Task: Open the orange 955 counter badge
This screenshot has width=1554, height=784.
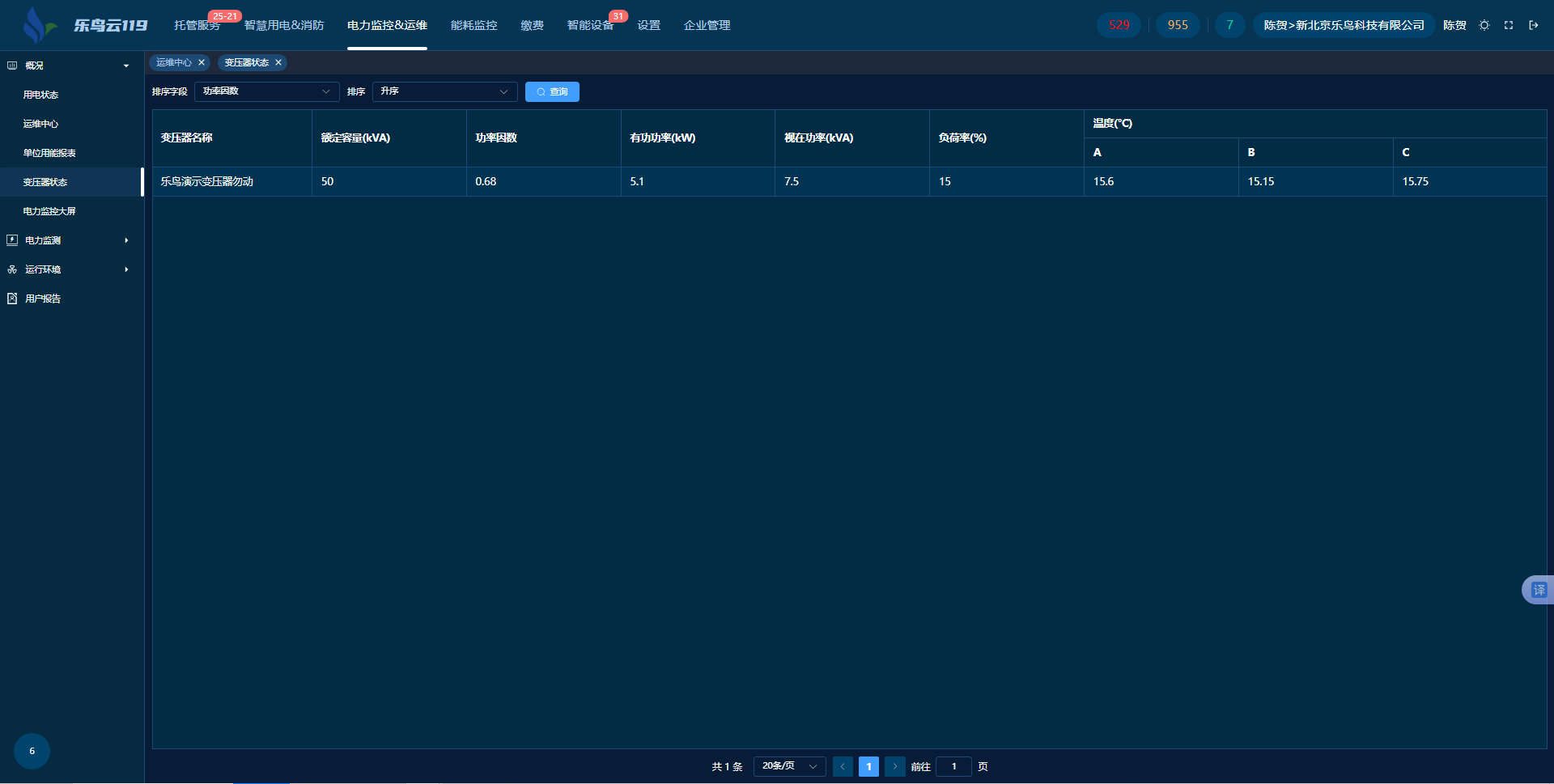Action: coord(1178,25)
